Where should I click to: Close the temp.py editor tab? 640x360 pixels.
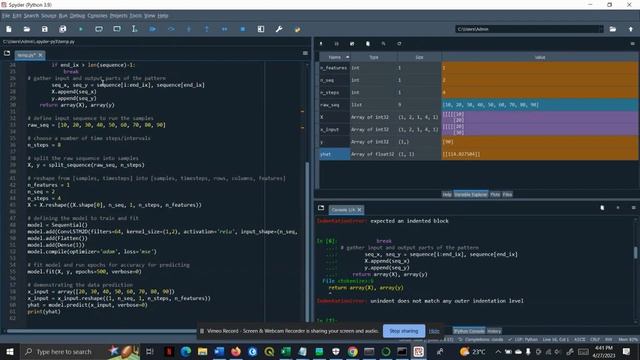40,55
